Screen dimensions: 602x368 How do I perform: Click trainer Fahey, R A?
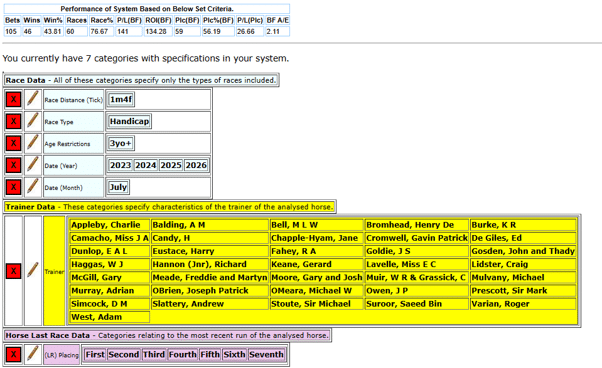coord(316,251)
